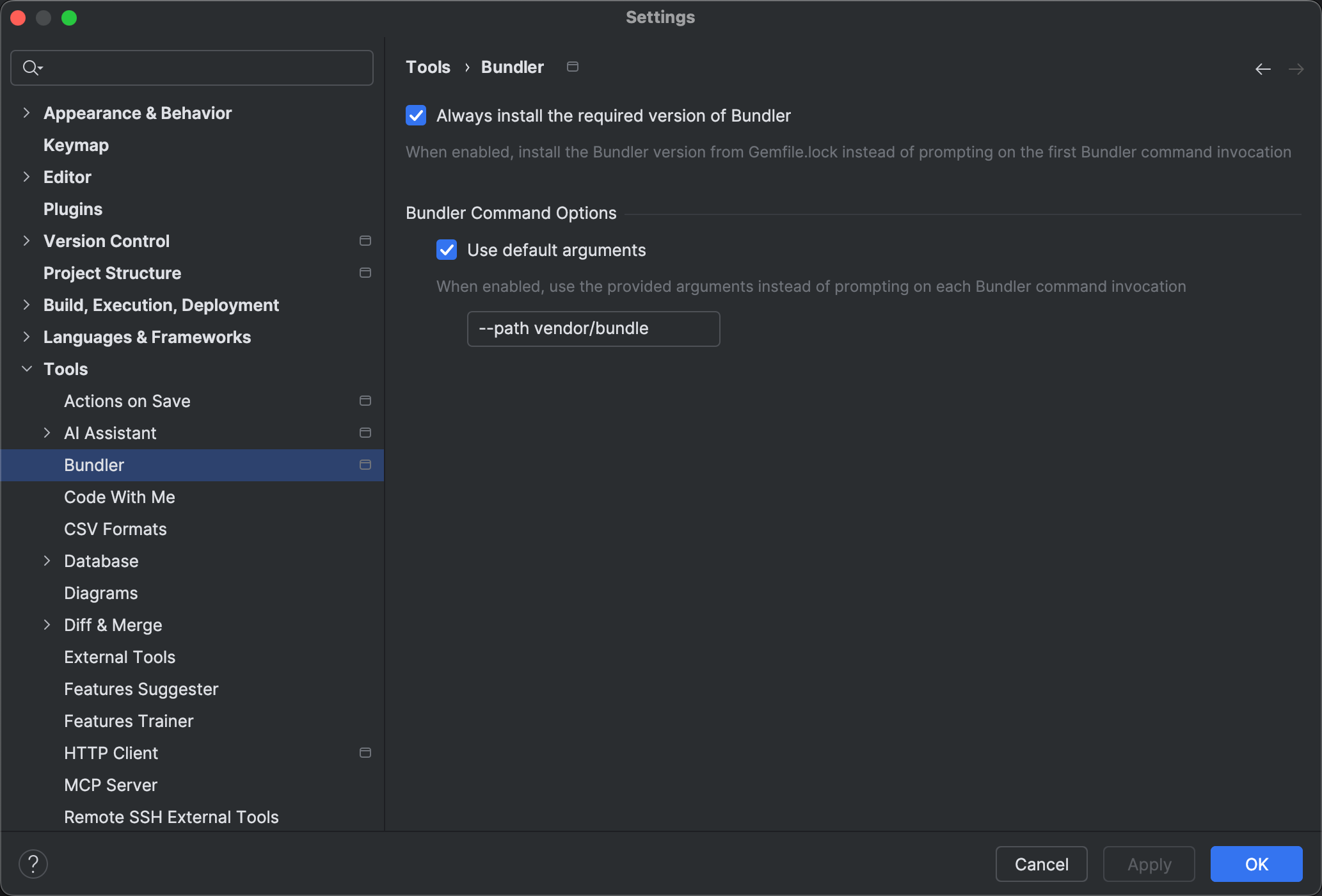Screen dimensions: 1322x896
Task: Select Tools in the breadcrumb path
Action: point(427,67)
